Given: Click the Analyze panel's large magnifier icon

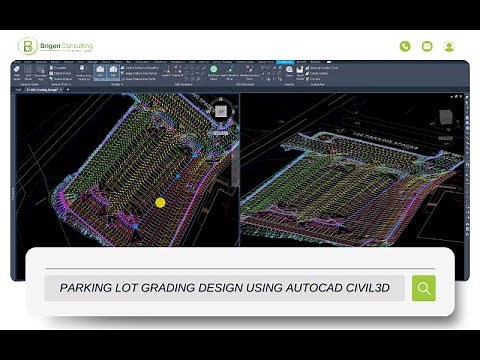Looking at the screenshot, I should click(x=289, y=71).
